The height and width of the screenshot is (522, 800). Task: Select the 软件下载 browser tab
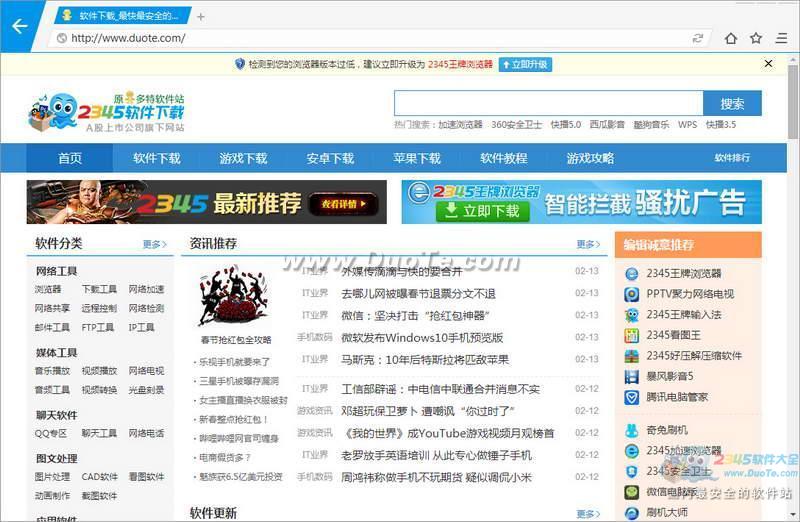pos(122,16)
